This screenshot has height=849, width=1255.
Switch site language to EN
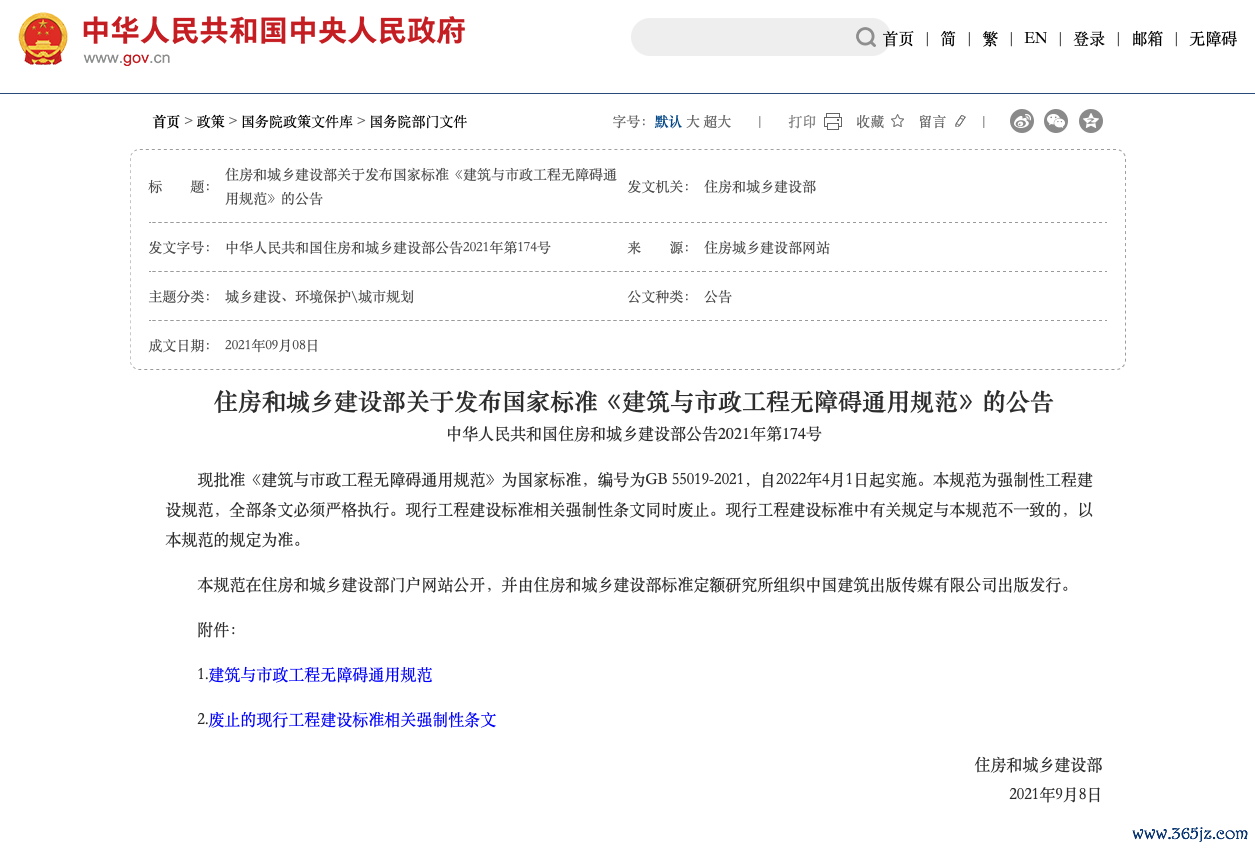[x=1035, y=38]
